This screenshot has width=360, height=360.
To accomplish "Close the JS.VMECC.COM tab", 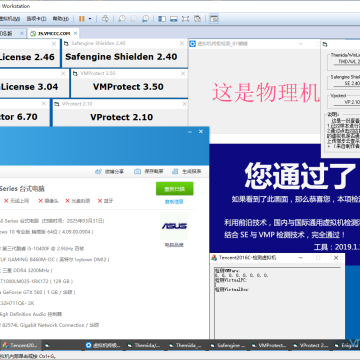I will [76, 33].
